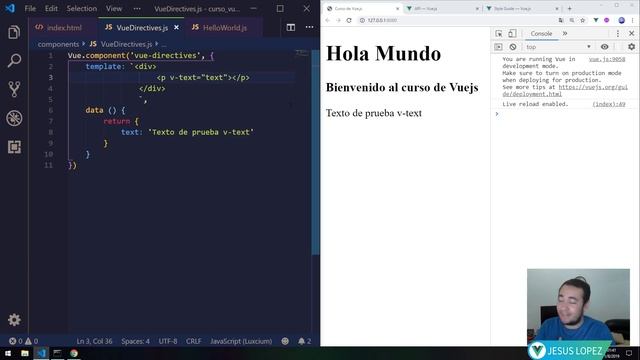Screen dimensions: 640x360
Task: Close the VueDirectives.js tab
Action: (x=176, y=27)
